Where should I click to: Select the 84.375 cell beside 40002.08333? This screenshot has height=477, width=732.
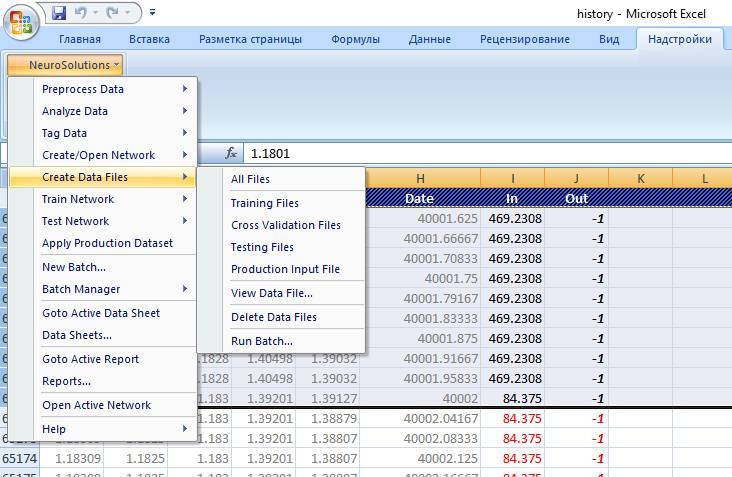point(513,438)
